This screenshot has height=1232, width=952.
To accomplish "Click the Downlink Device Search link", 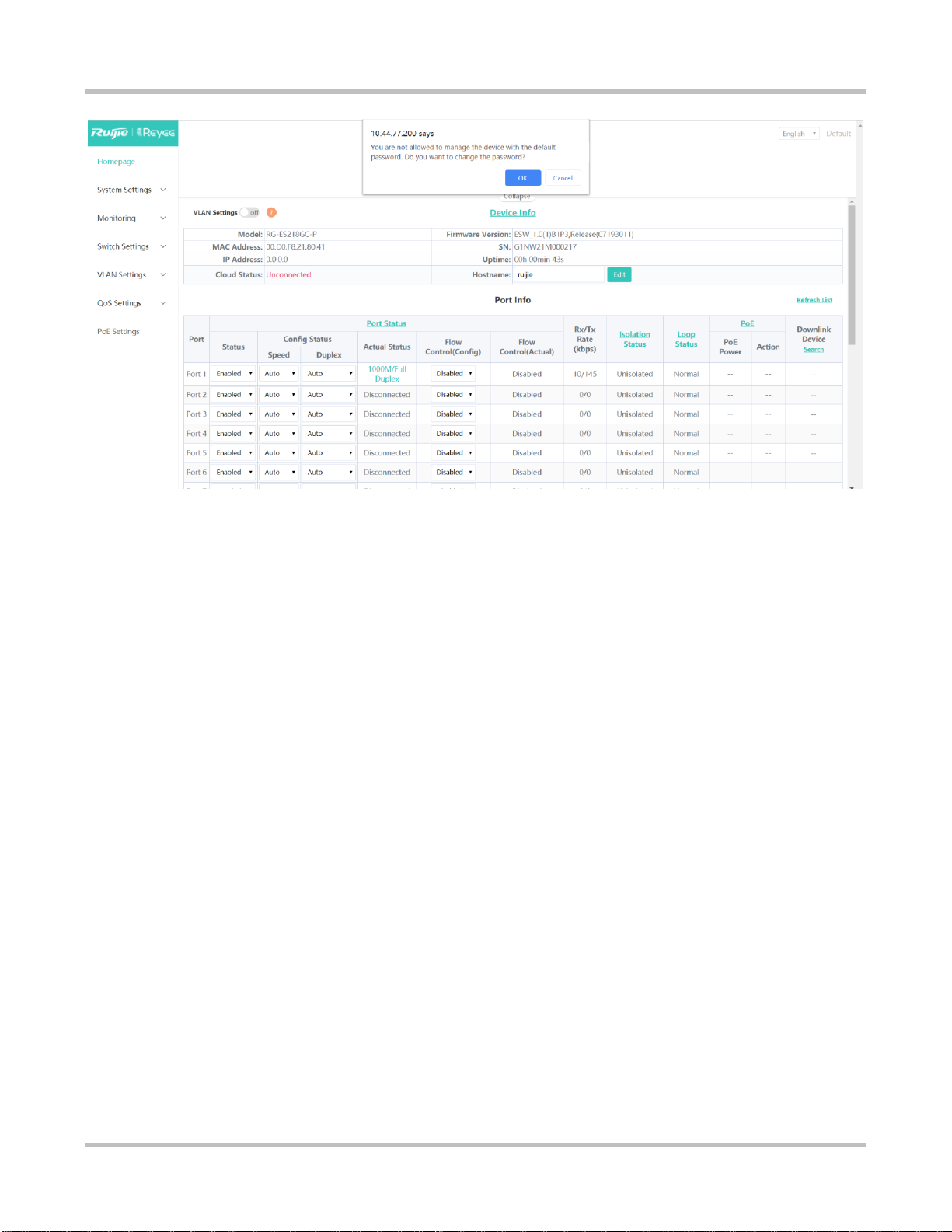I will pyautogui.click(x=814, y=350).
